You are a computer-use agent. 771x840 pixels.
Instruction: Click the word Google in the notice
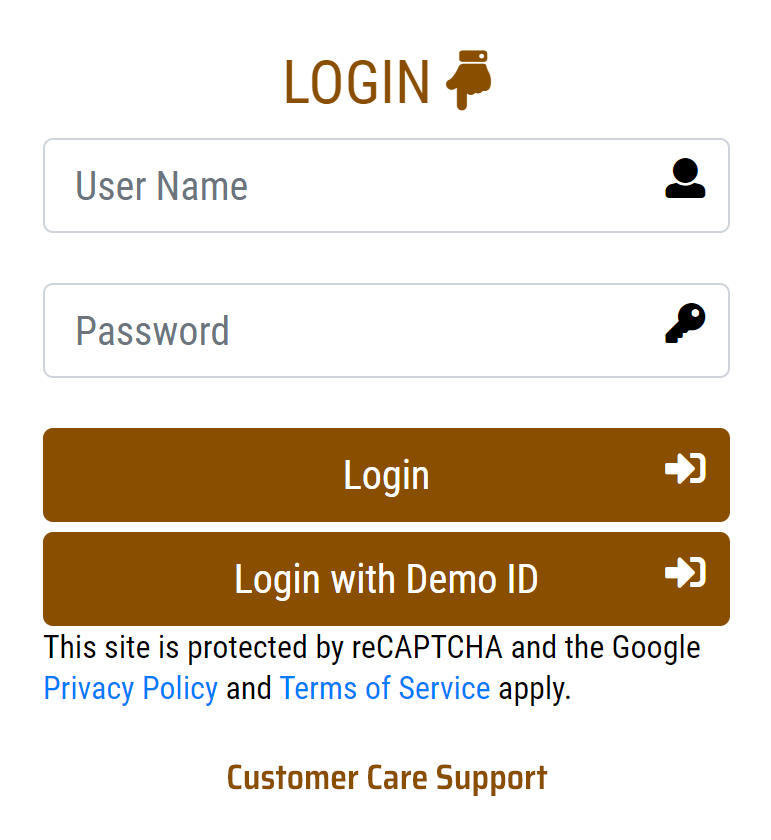656,648
